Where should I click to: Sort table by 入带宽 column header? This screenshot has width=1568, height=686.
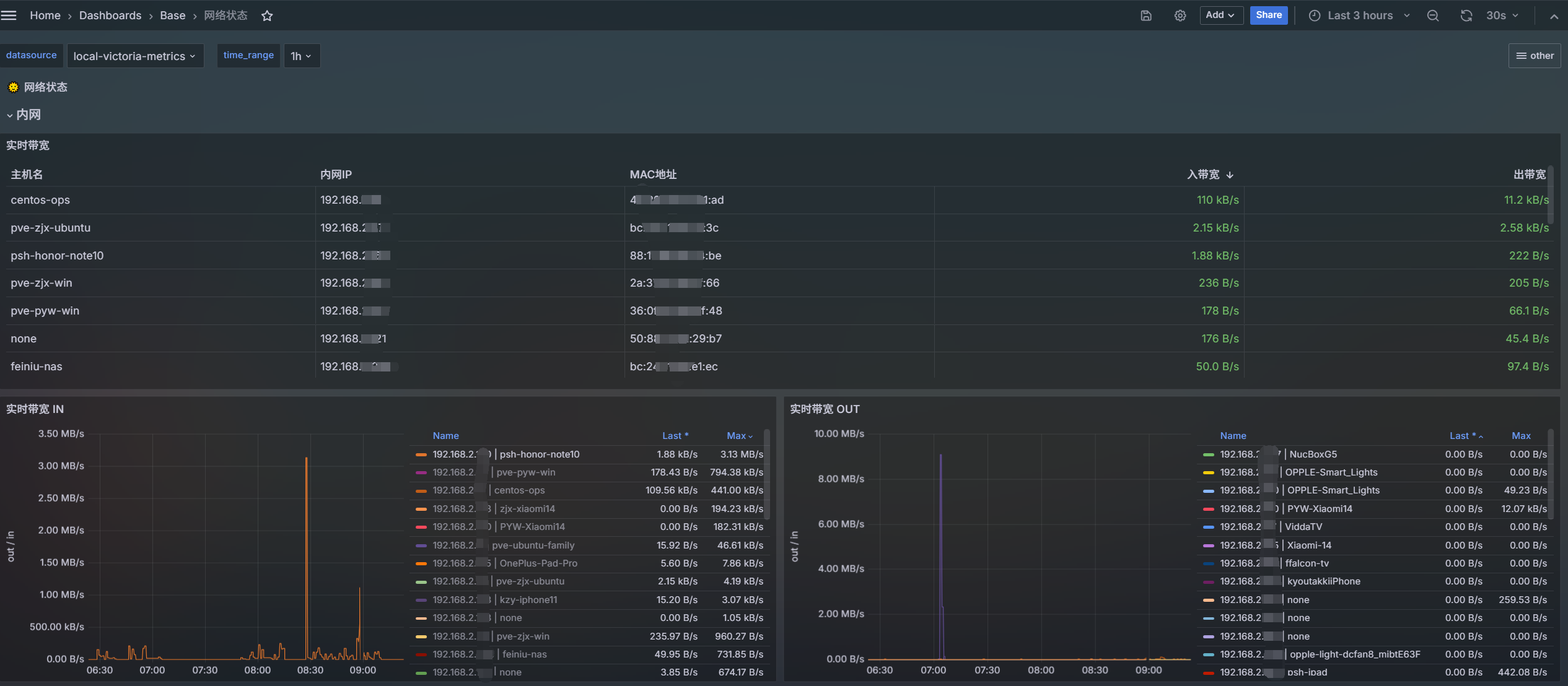coord(1203,175)
